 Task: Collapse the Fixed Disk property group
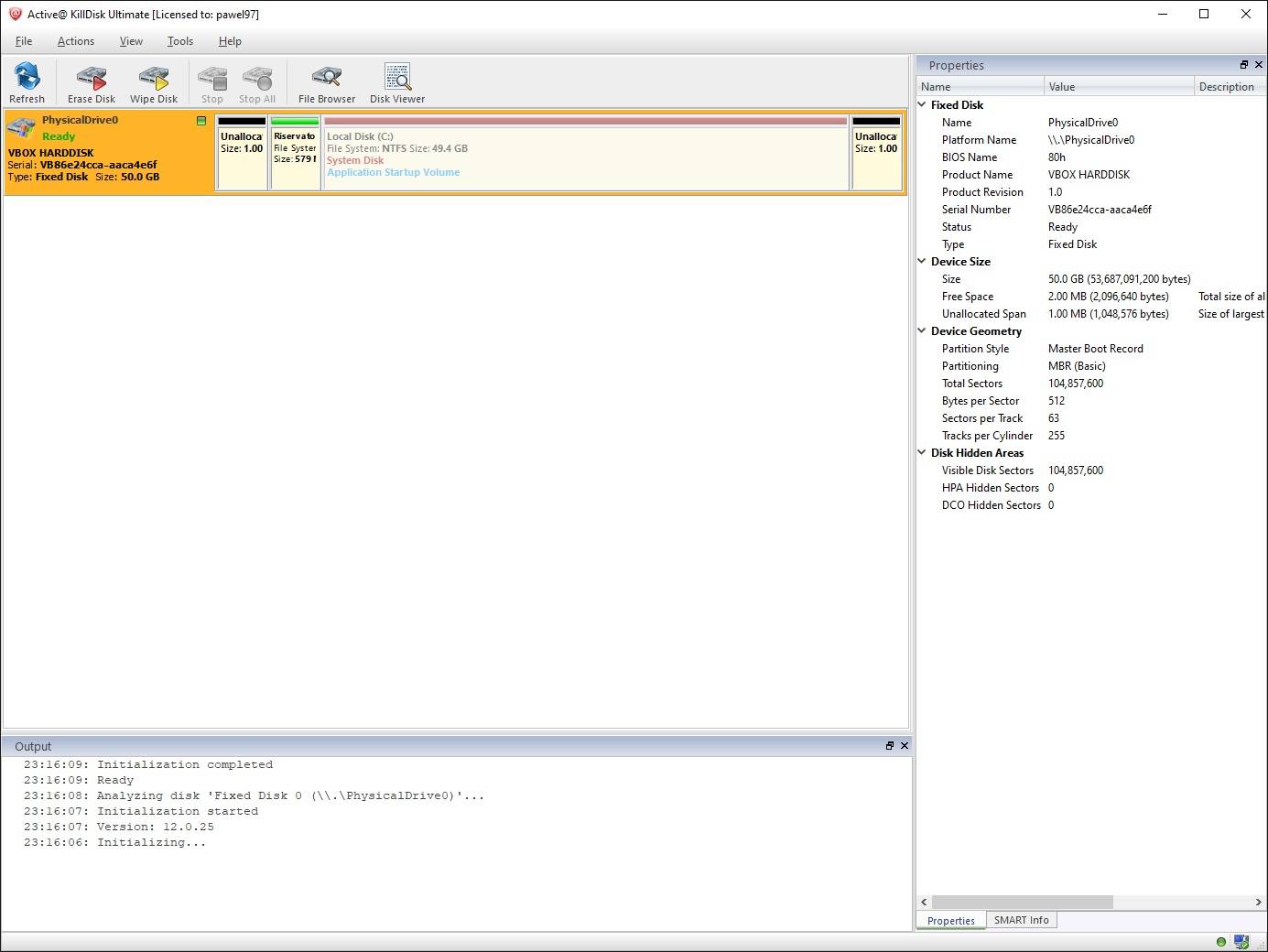tap(922, 105)
